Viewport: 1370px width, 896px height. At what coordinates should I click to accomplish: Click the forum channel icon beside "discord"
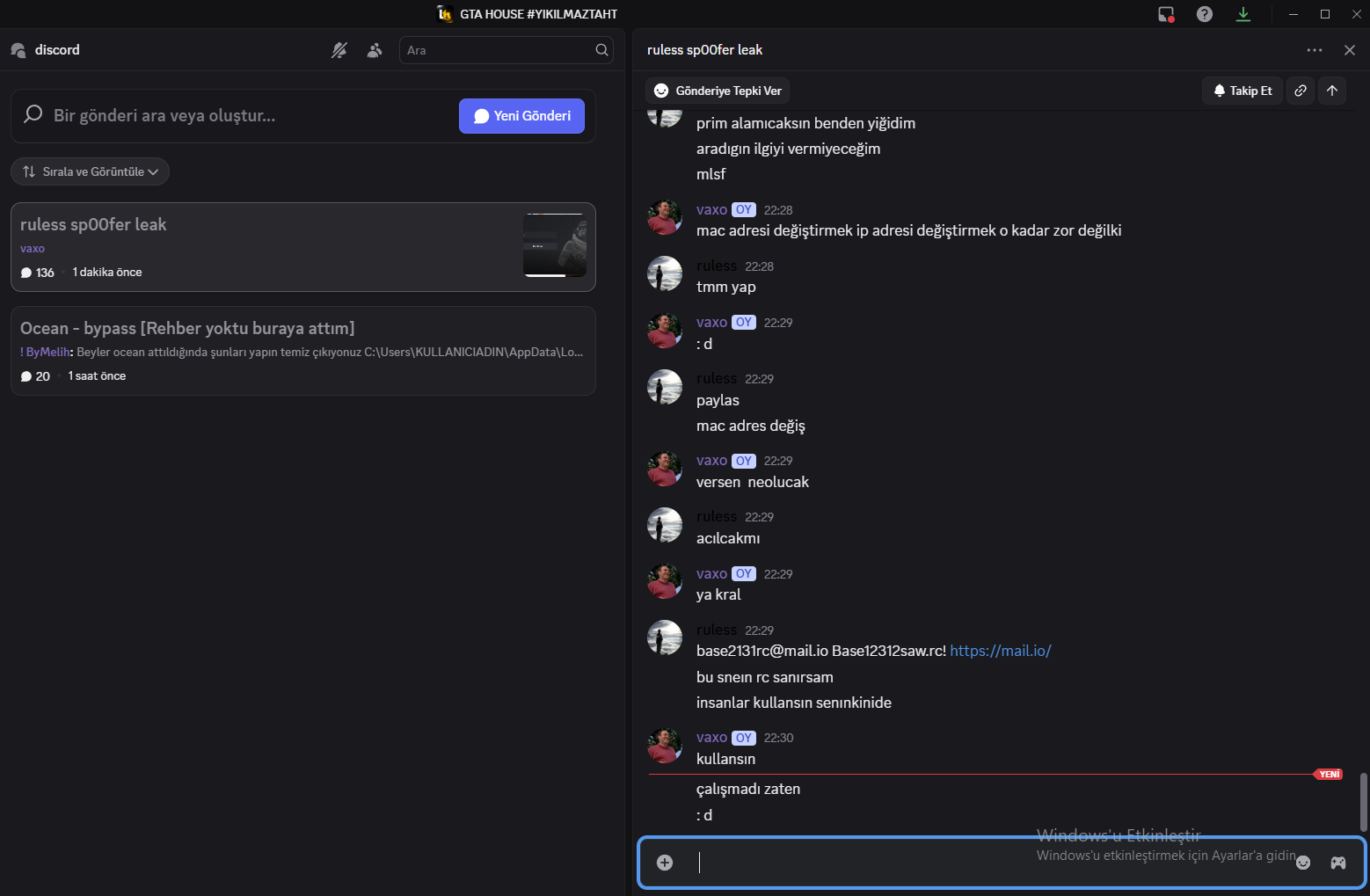[x=18, y=50]
